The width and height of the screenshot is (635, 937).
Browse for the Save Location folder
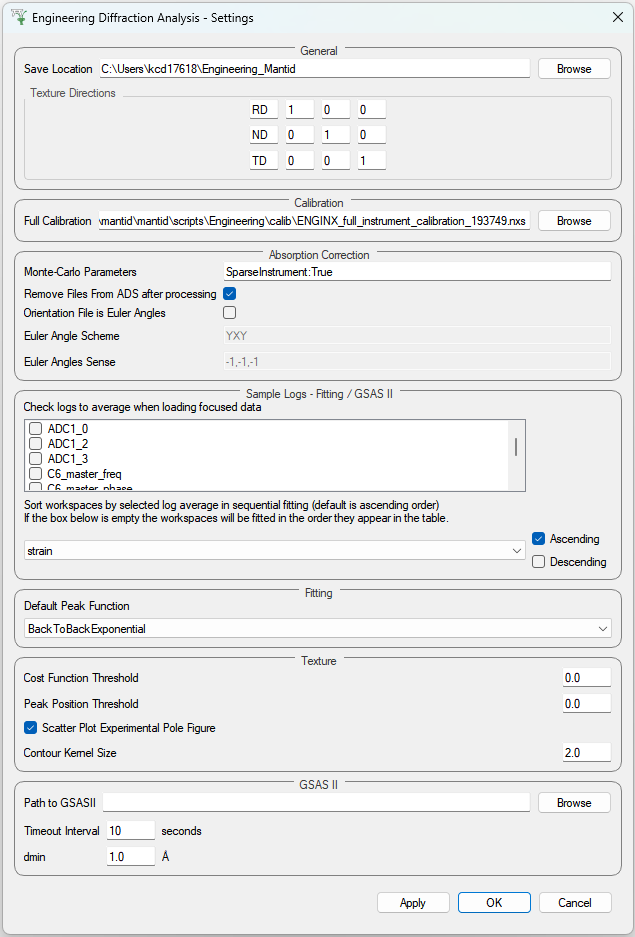(574, 69)
